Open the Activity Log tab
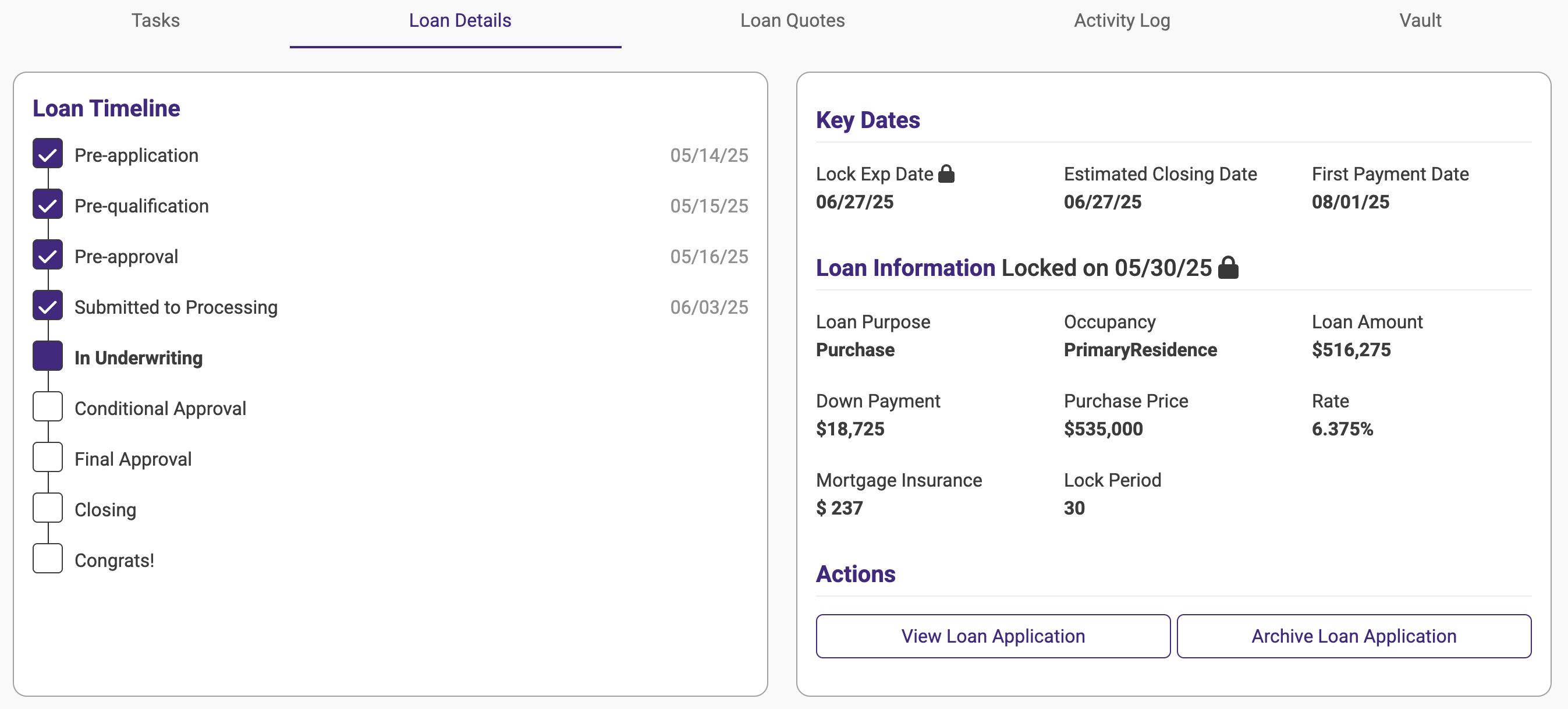The height and width of the screenshot is (709, 1568). (x=1121, y=21)
